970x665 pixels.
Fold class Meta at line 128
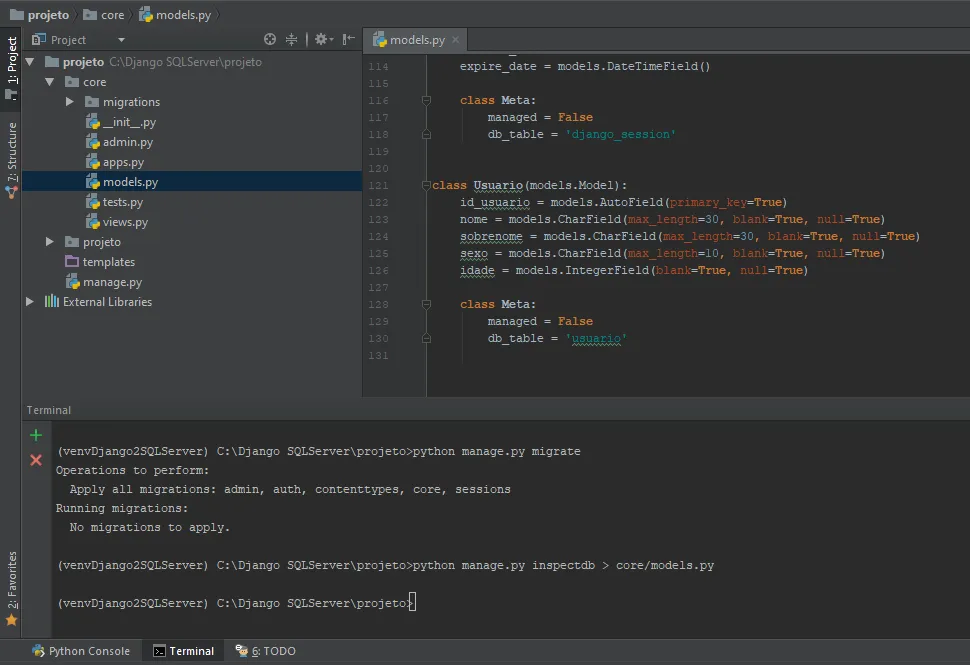coord(426,304)
